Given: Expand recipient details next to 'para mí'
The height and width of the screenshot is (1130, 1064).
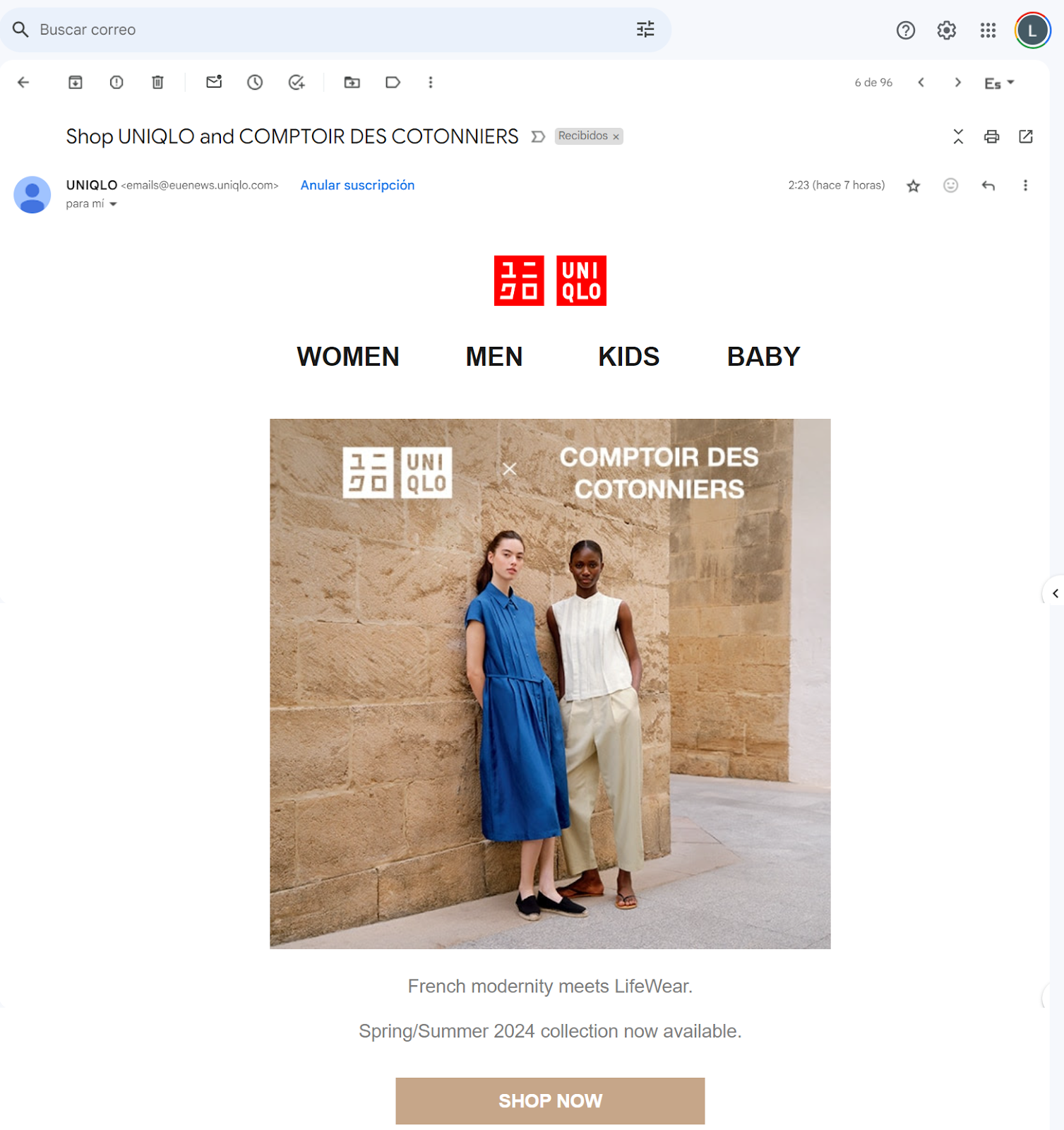Looking at the screenshot, I should point(113,204).
